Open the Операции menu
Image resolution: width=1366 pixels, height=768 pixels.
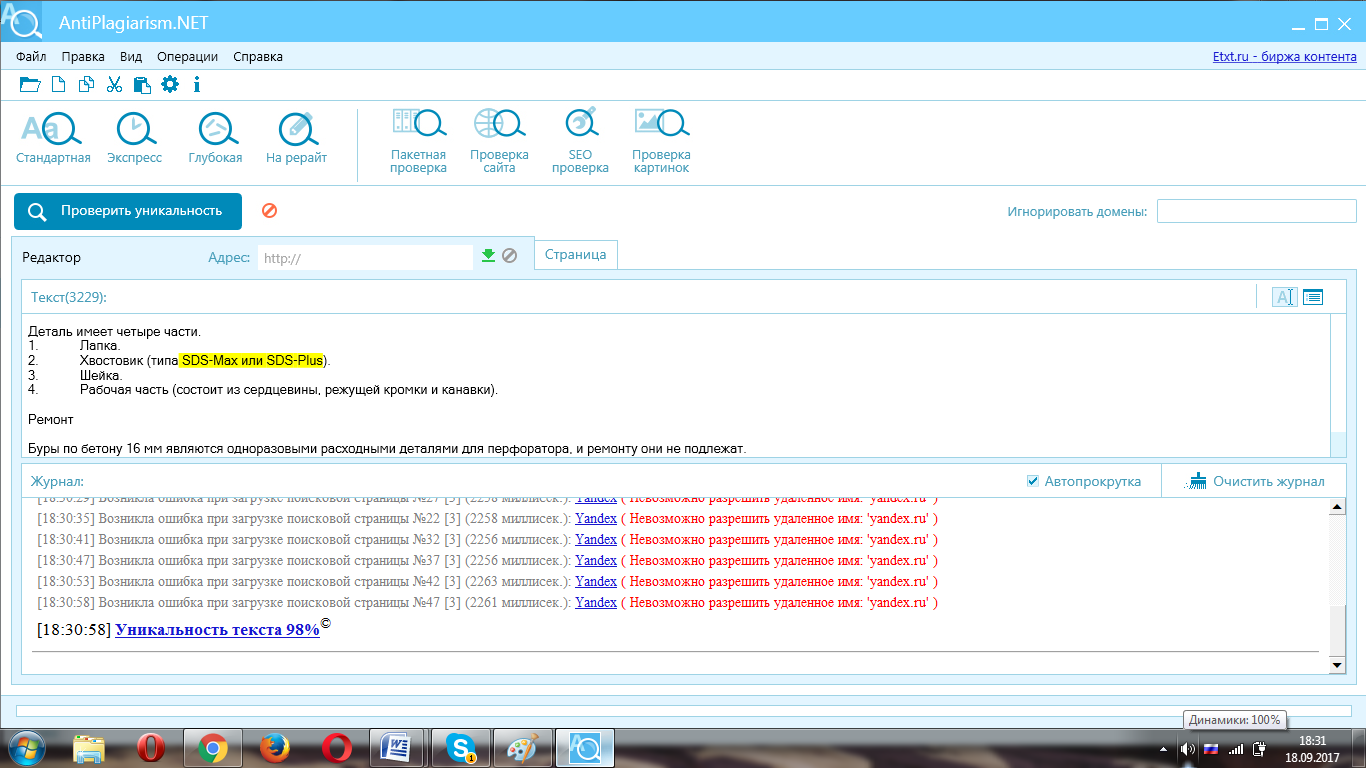[x=188, y=57]
